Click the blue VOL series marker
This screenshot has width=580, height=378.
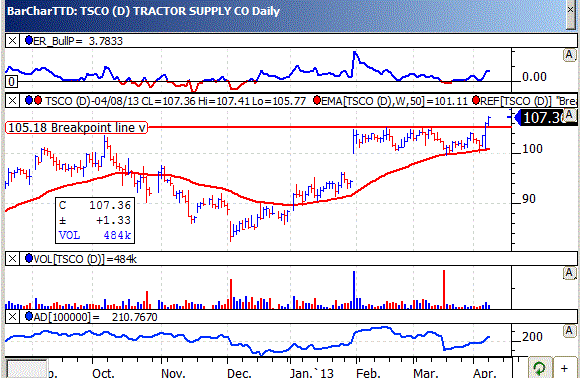(x=29, y=258)
